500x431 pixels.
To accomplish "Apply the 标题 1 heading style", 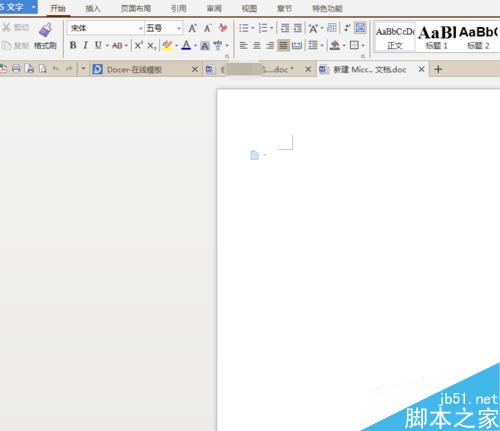I will coord(437,37).
